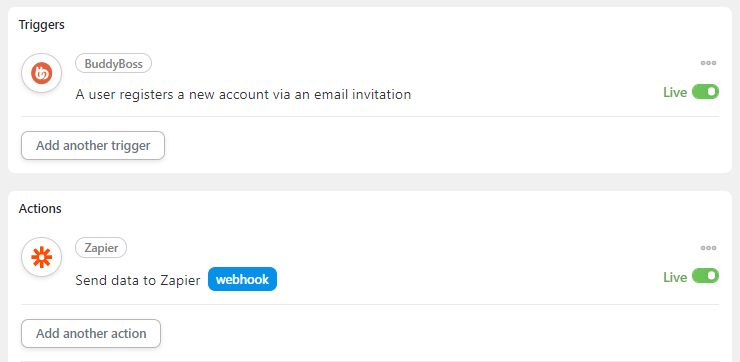Select the BuddyBoss integration label pill
The width and height of the screenshot is (740, 362).
113,63
